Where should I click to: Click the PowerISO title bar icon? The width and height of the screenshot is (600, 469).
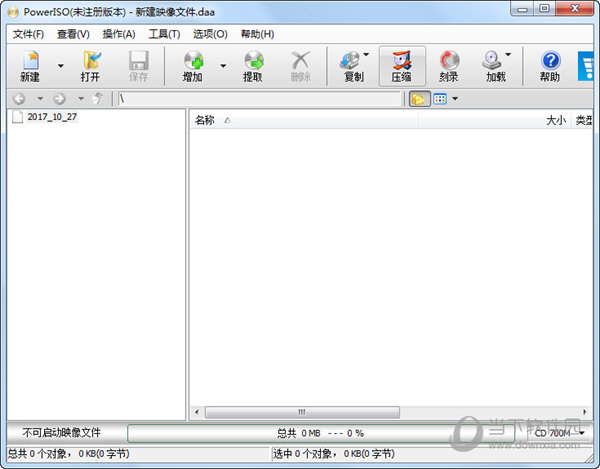coord(13,12)
